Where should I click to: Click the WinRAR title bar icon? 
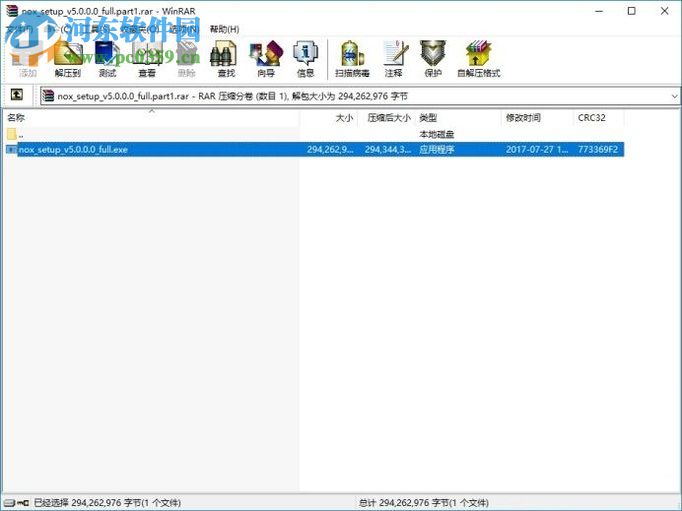pyautogui.click(x=12, y=11)
